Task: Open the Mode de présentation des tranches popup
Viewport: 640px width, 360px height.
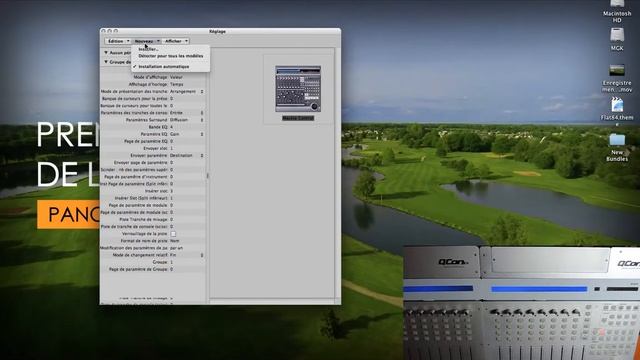Action: click(187, 91)
